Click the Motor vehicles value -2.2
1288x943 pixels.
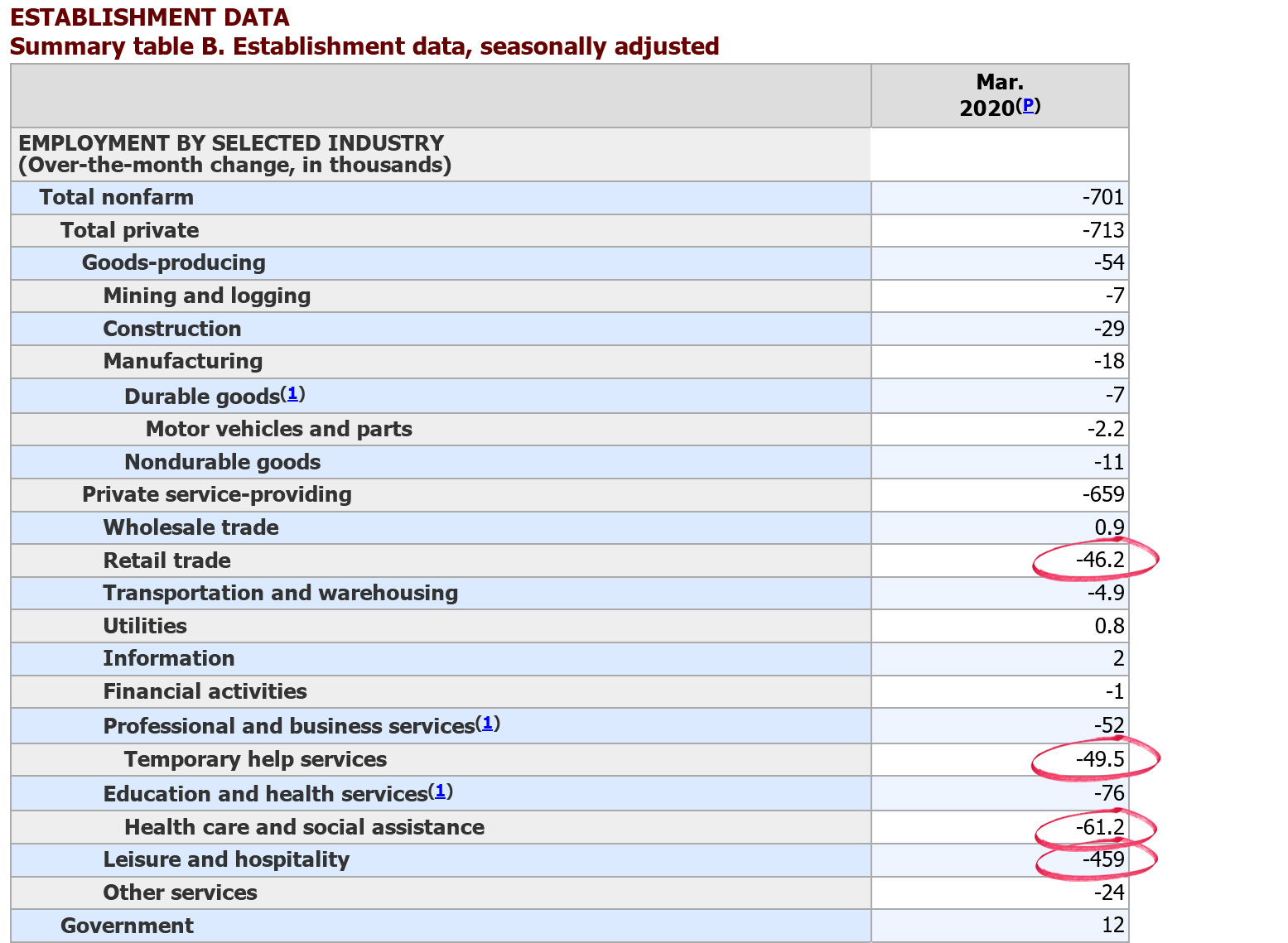point(1106,429)
